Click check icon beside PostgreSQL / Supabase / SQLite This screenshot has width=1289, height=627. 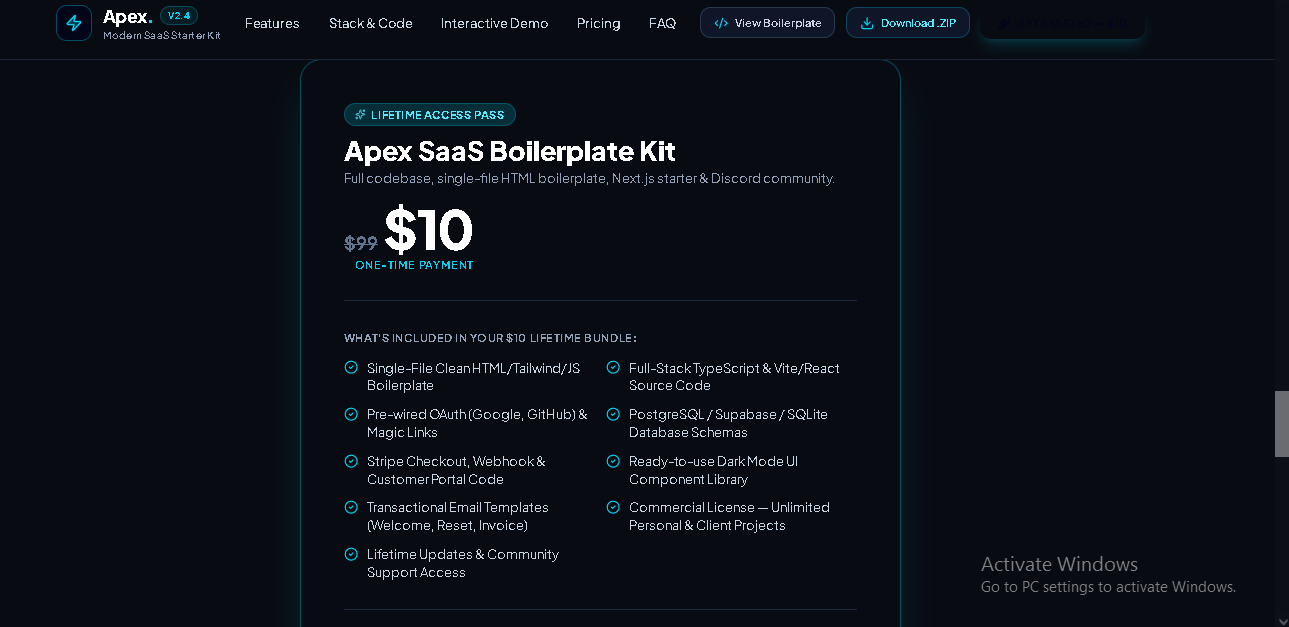(x=613, y=414)
